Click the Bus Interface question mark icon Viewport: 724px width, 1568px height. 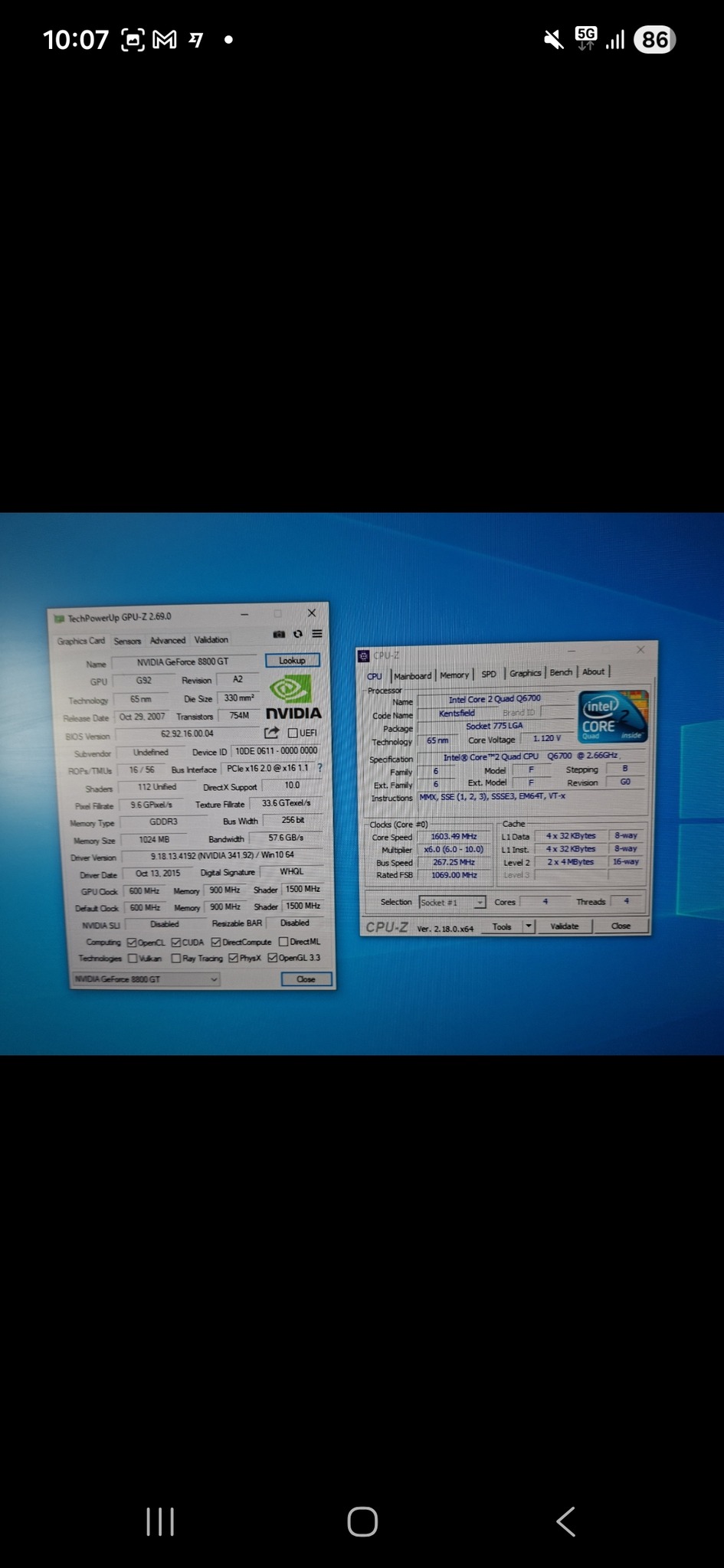pos(319,767)
